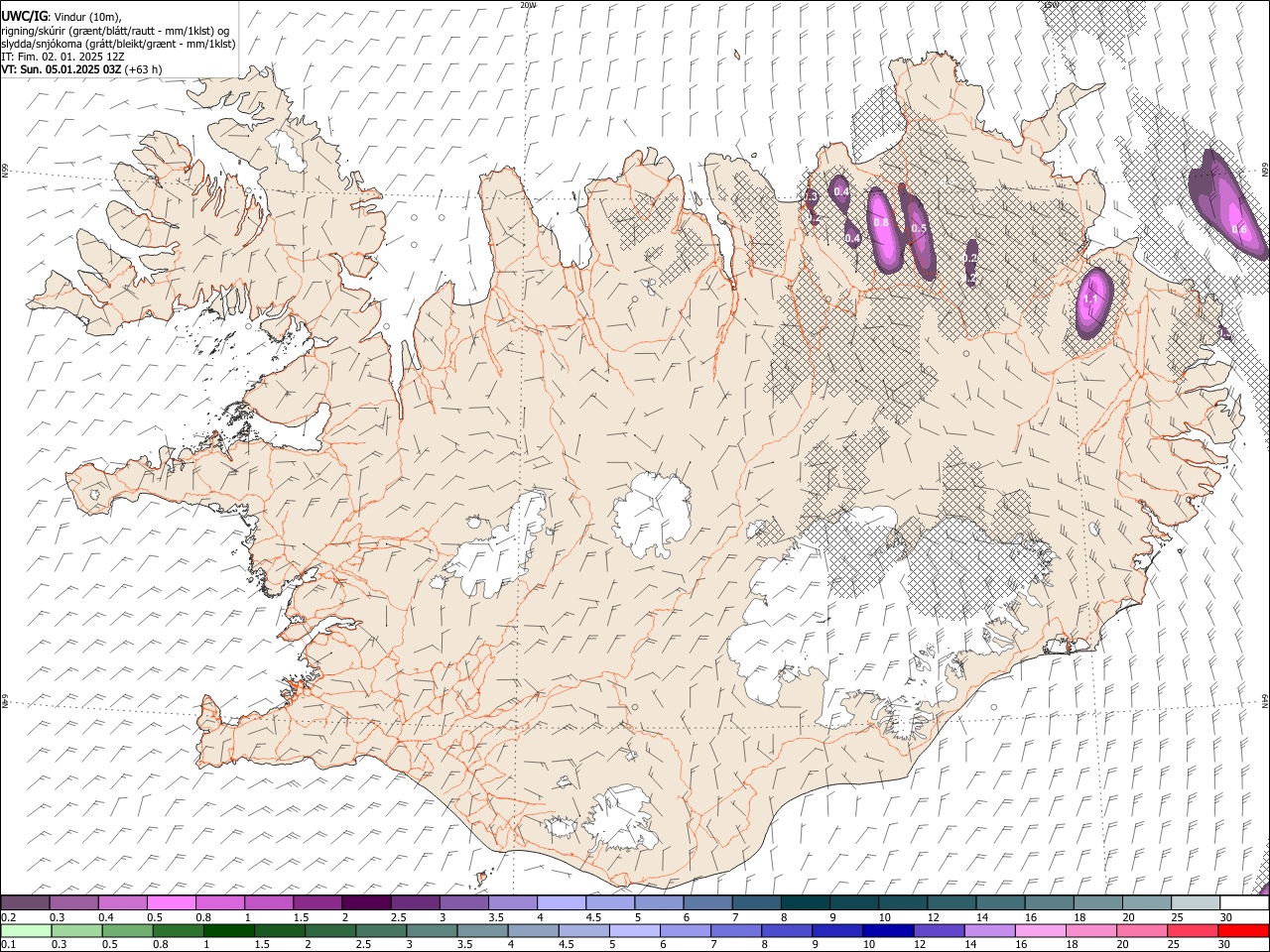Viewport: 1270px width, 952px height.
Task: Select the green-scale swatch labeled 4
Action: click(x=534, y=930)
